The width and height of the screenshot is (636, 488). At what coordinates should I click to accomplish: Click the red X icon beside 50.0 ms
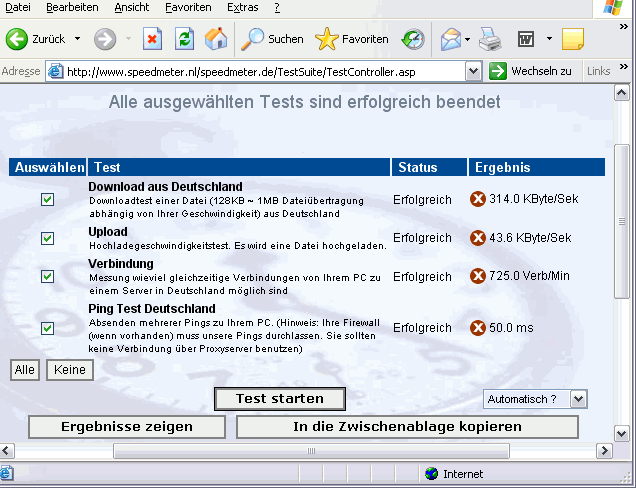478,328
